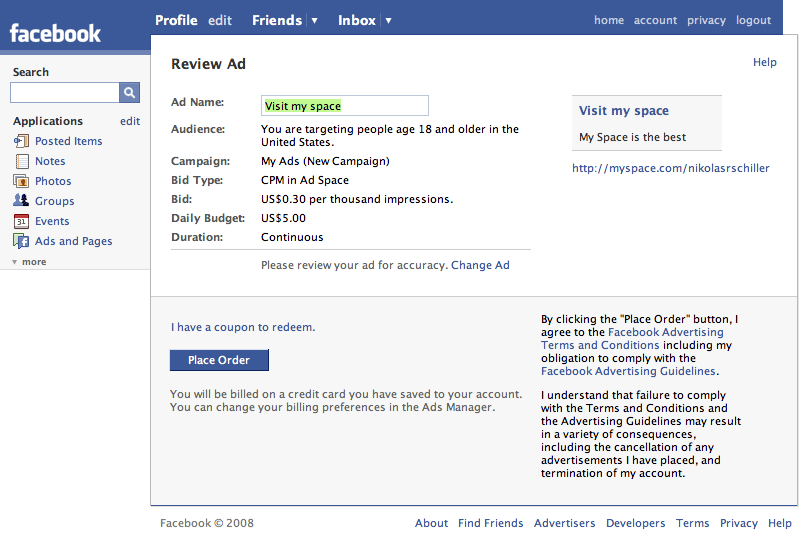Image resolution: width=800 pixels, height=539 pixels.
Task: Open Events link in sidebar
Action: pyautogui.click(x=52, y=221)
